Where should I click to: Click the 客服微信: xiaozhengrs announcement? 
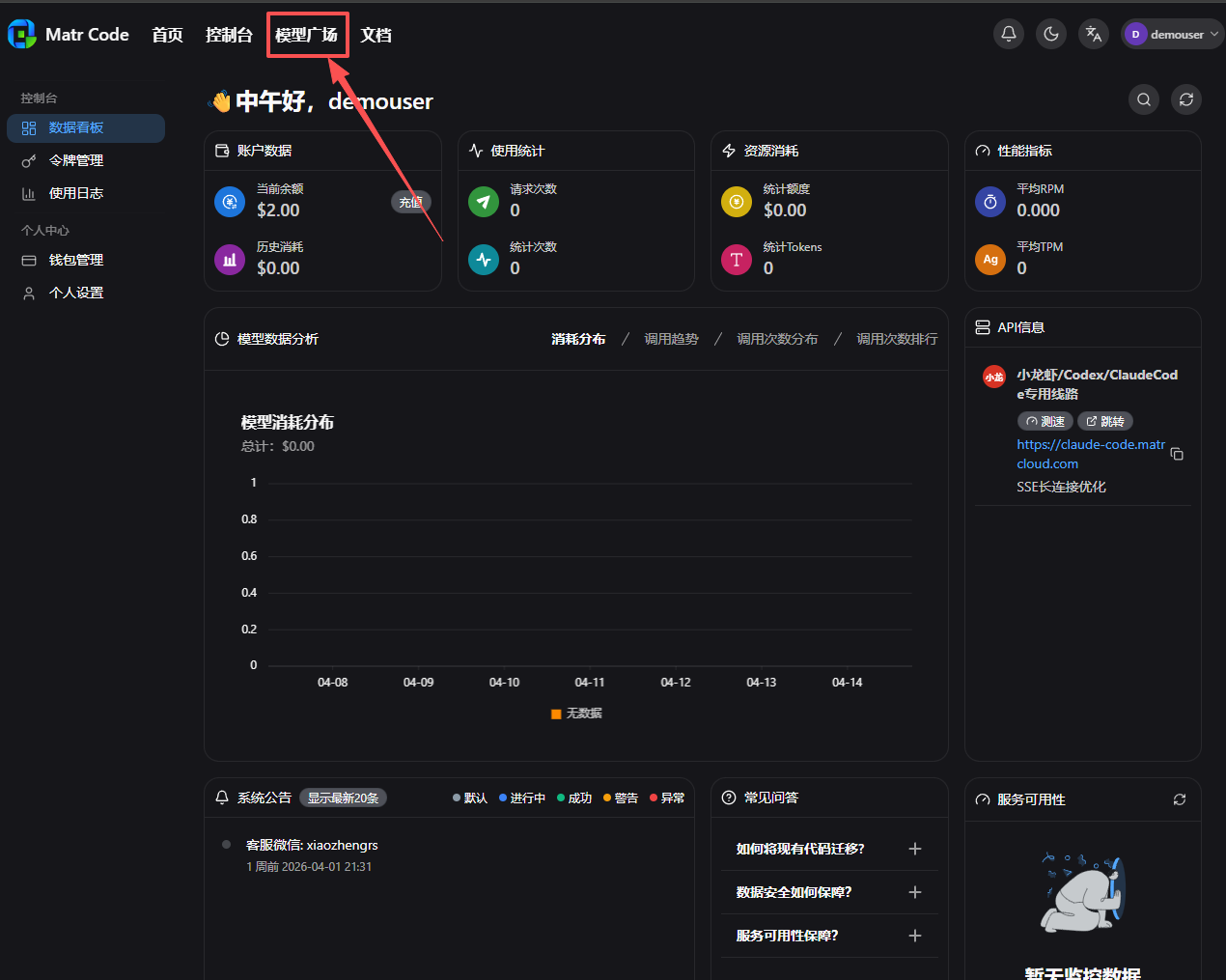pos(312,845)
